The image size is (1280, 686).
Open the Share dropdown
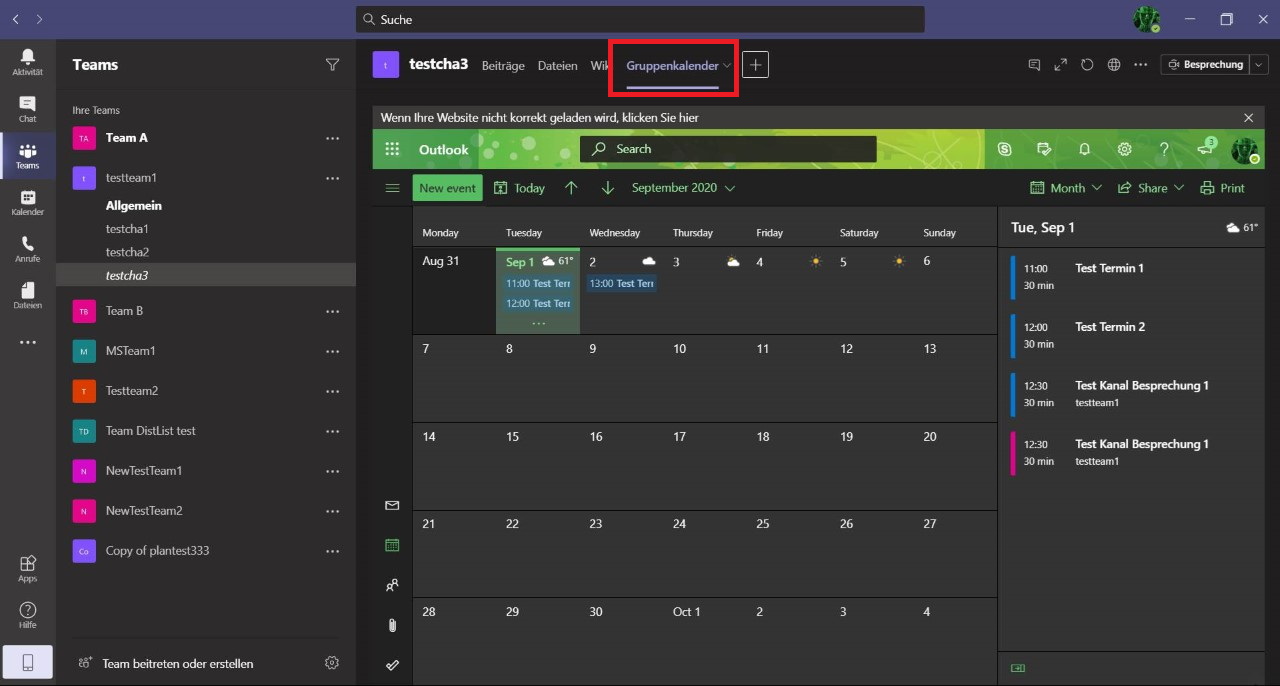click(x=1150, y=188)
